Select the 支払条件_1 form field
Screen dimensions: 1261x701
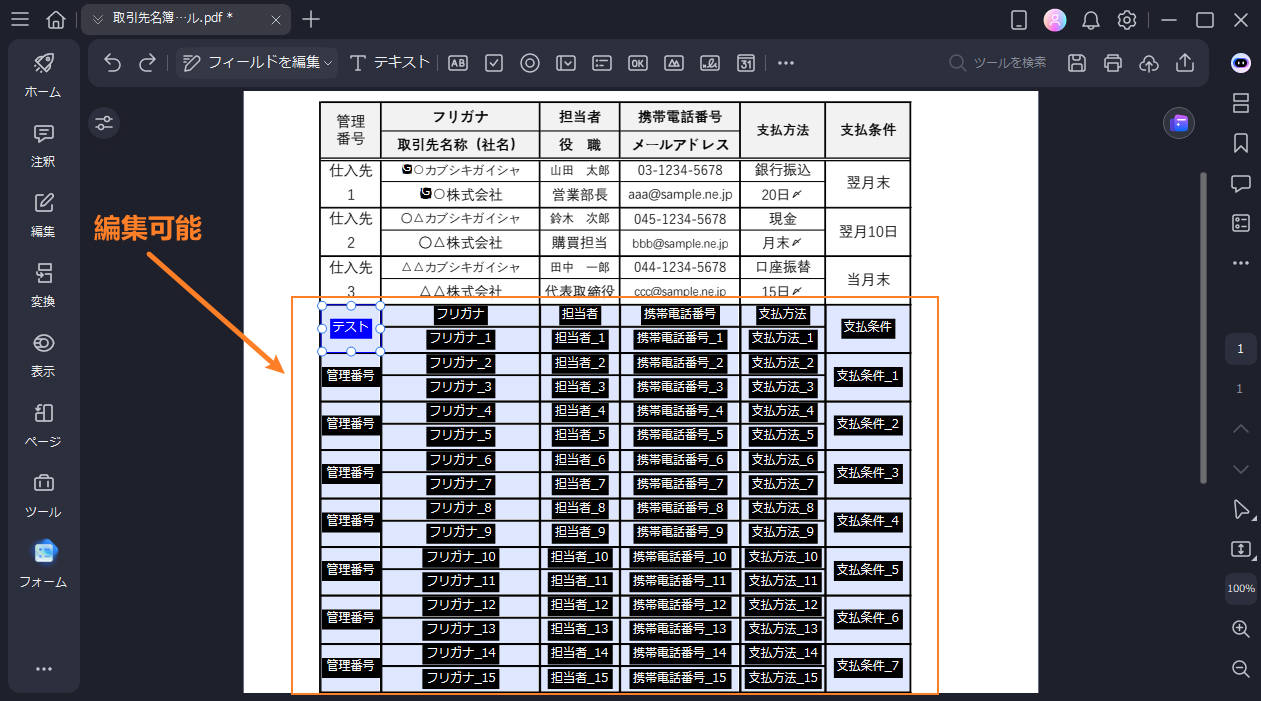(x=867, y=375)
